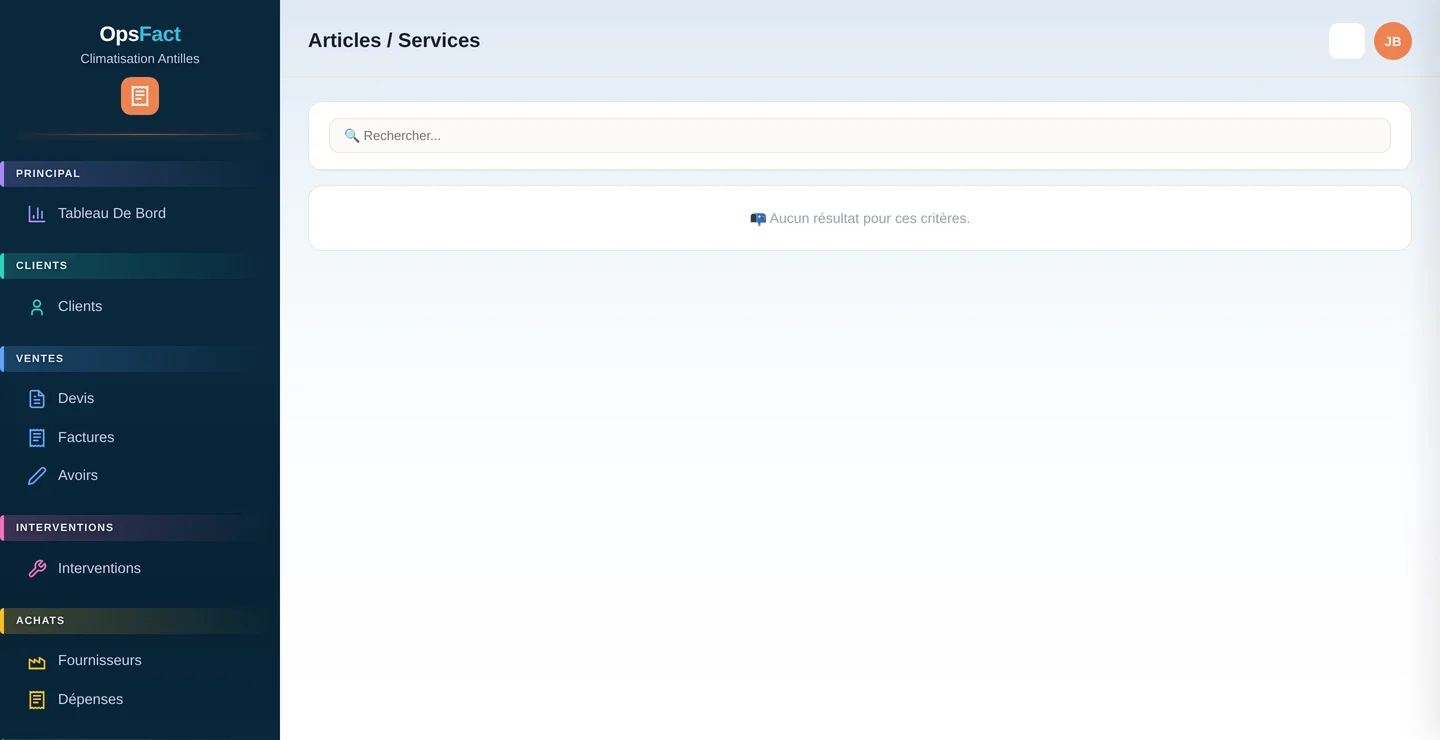Click the VENTES section header

pos(140,359)
